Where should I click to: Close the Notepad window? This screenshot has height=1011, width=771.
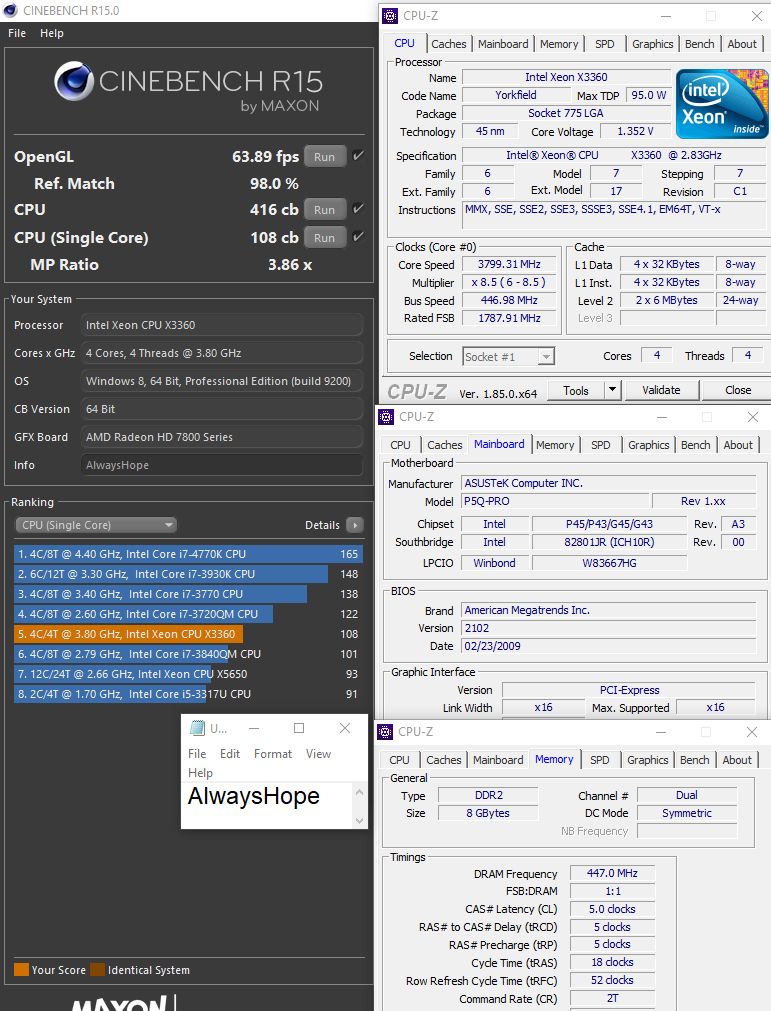[x=345, y=728]
